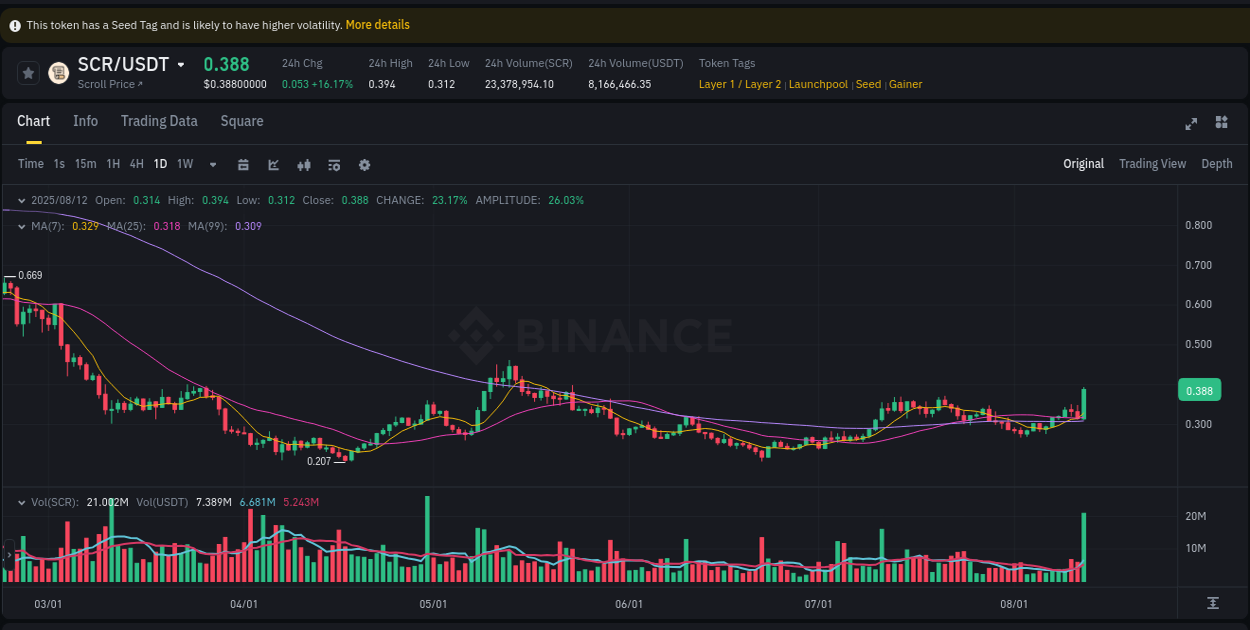Collapse the Vol(SCR) volume panel
1250x630 pixels.
[22, 501]
